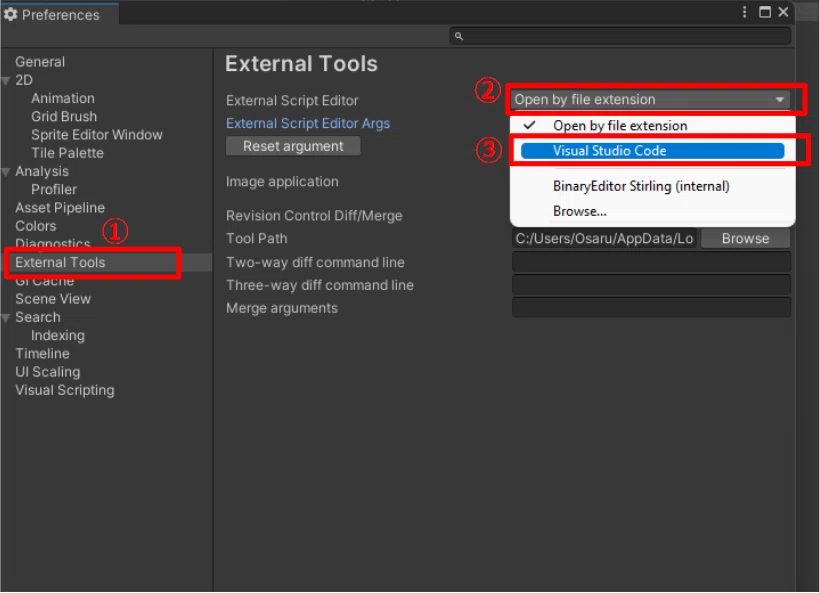Open Timeline preferences
This screenshot has width=819, height=593.
[x=42, y=354]
